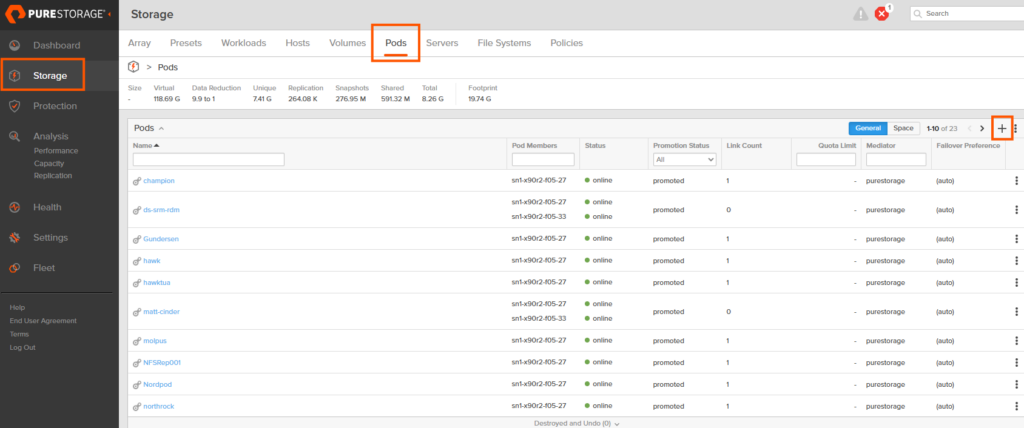Open the red error alerts icon
The image size is (1024, 428).
tap(881, 14)
